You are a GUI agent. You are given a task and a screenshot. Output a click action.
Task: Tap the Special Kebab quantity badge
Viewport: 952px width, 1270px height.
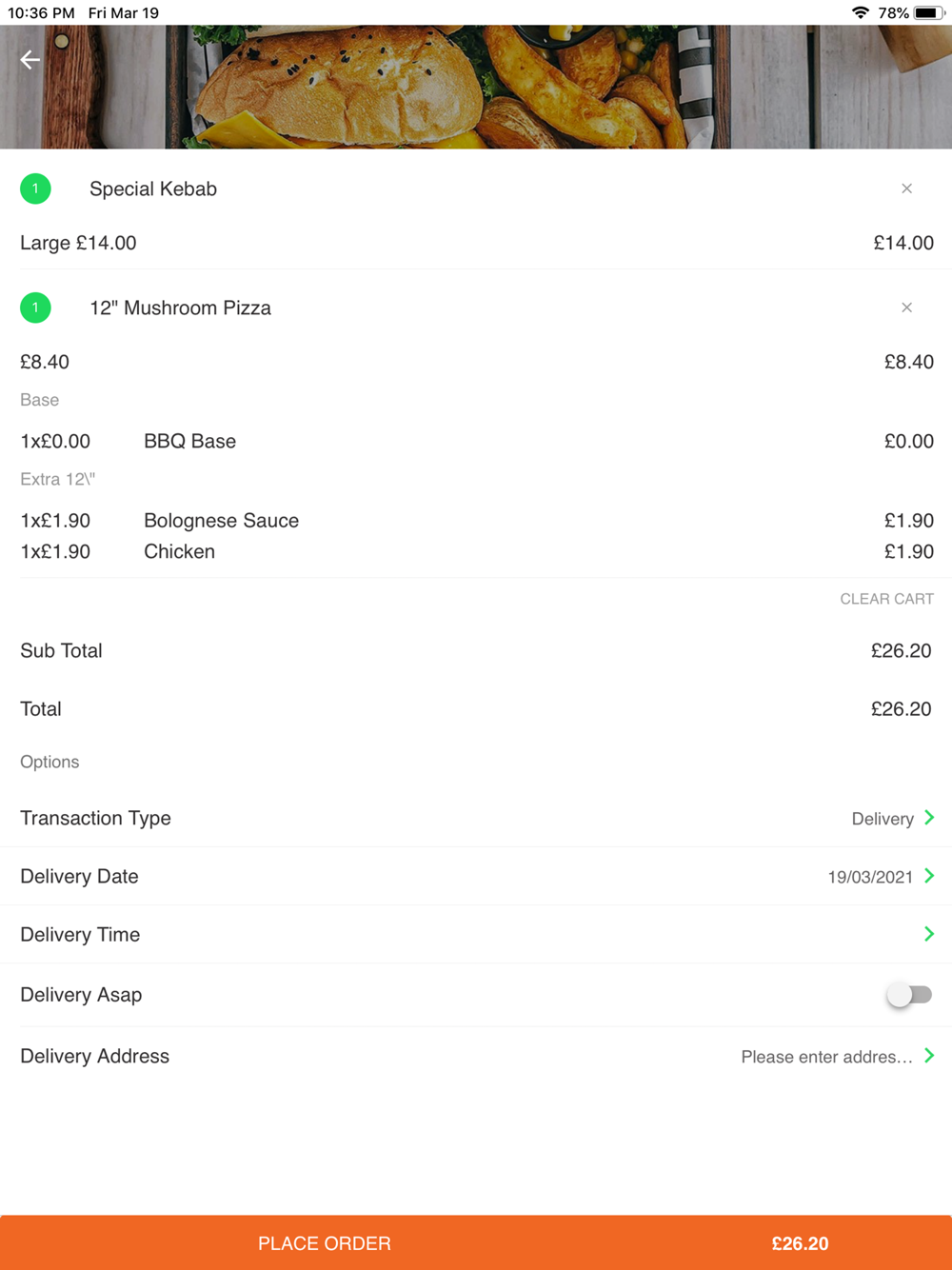[35, 189]
